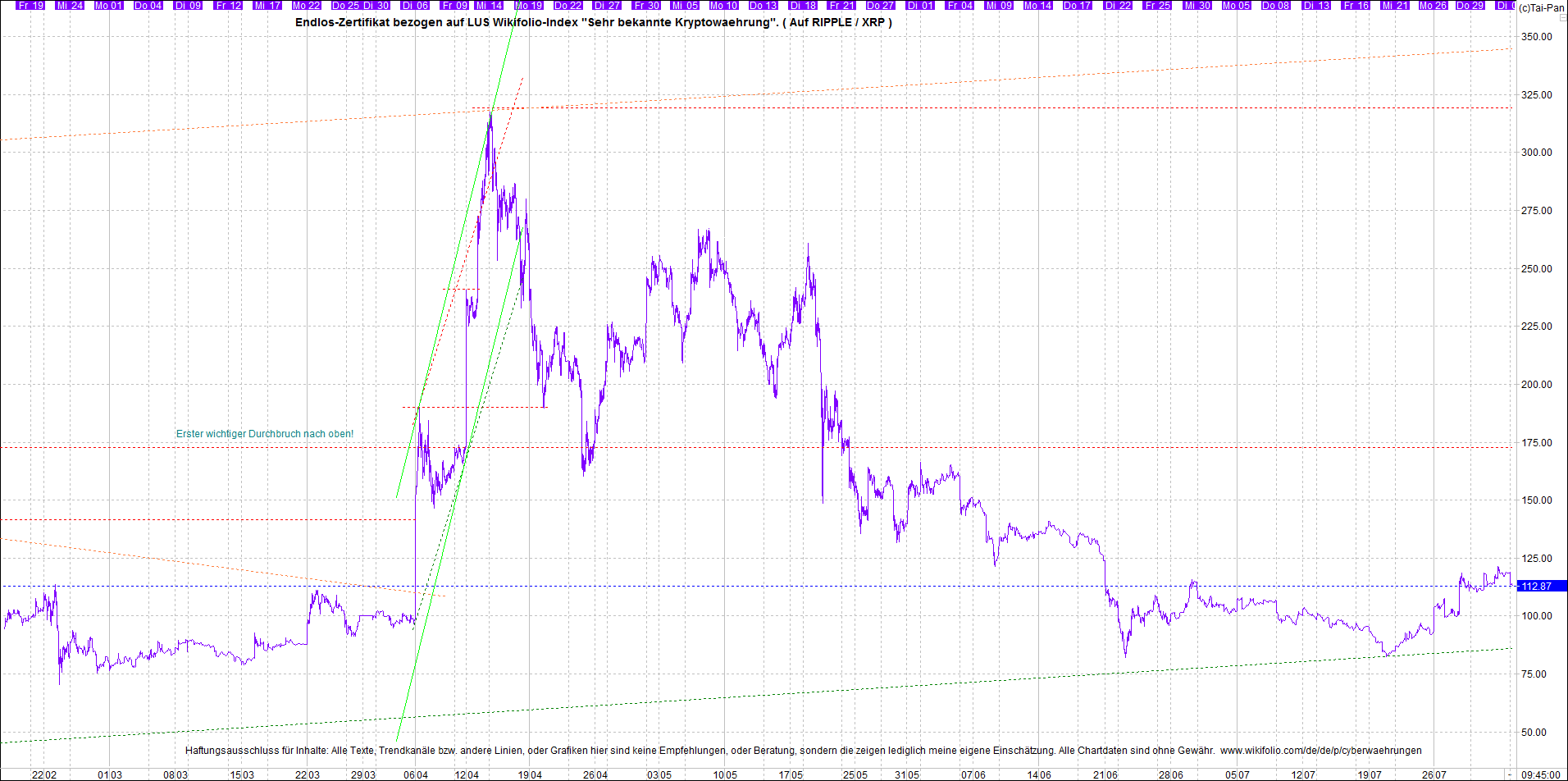The height and width of the screenshot is (781, 1568).
Task: Select the 'Fr 25' date header marker
Action: pyautogui.click(x=1157, y=5)
